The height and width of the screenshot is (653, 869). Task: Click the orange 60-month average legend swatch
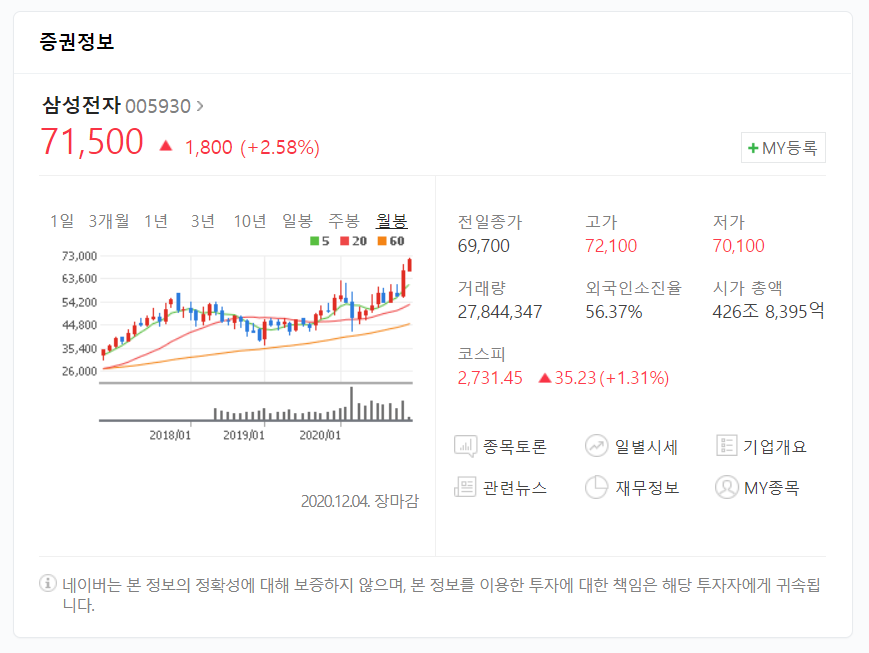click(382, 241)
